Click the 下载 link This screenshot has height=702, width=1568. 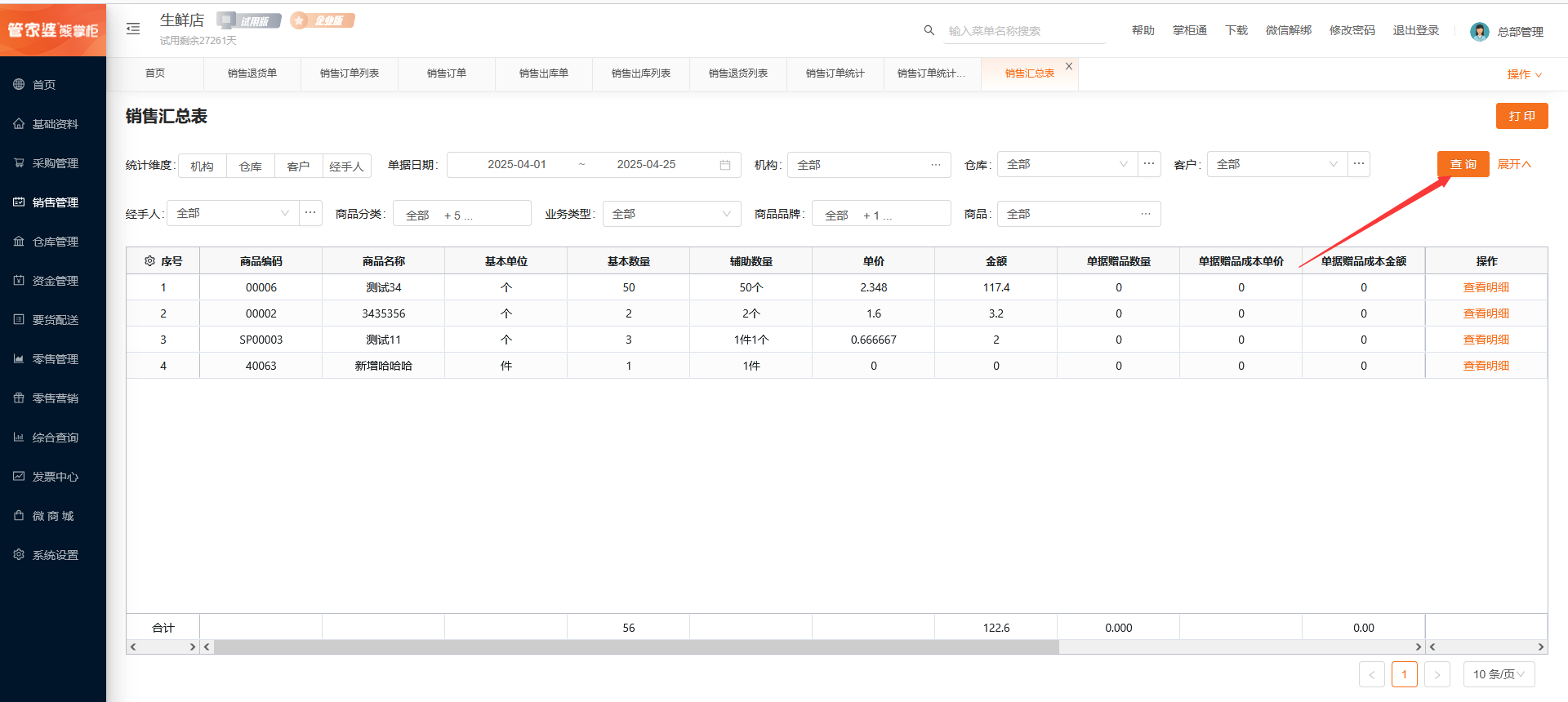click(1236, 30)
